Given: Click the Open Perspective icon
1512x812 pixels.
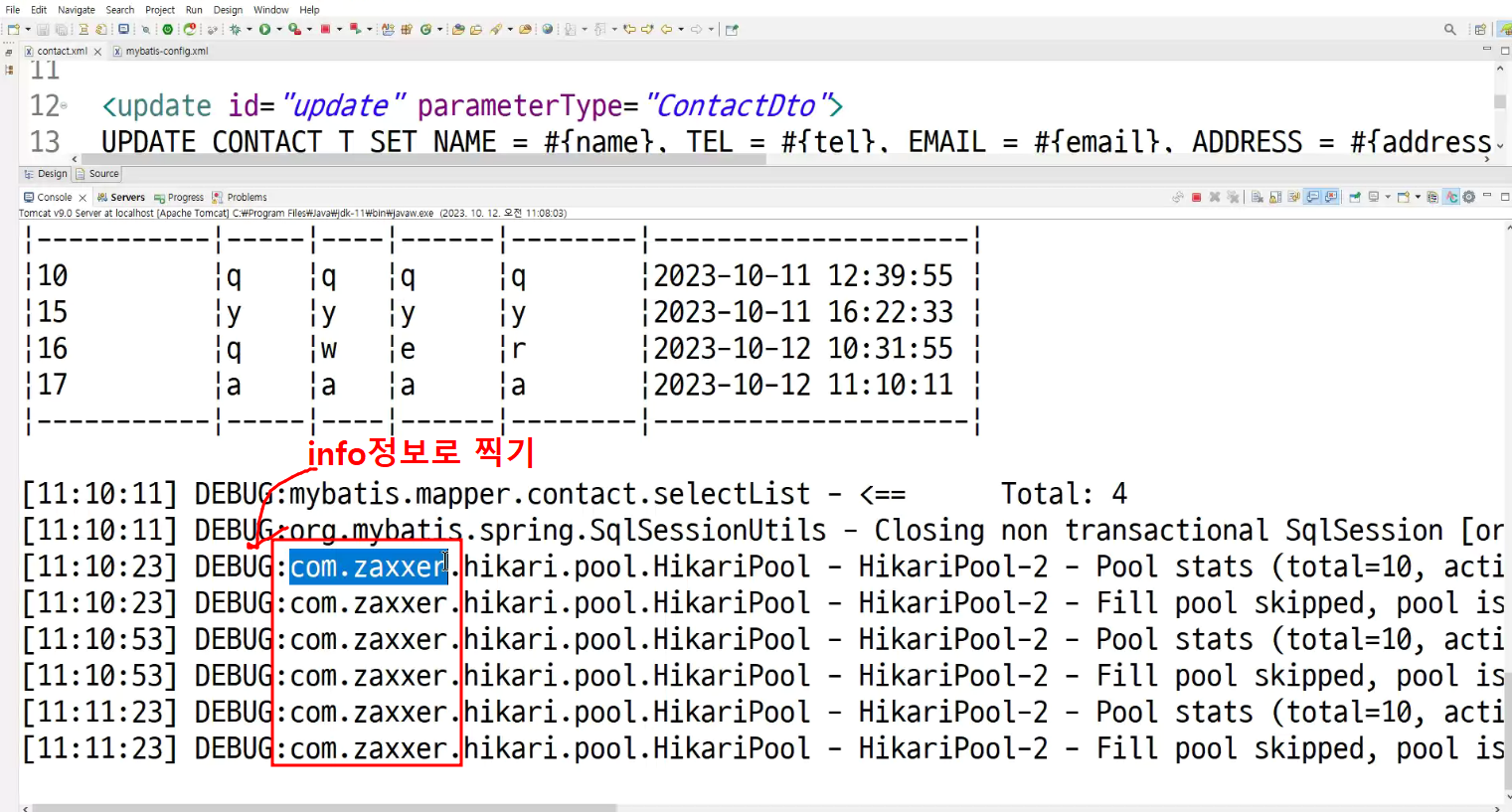Looking at the screenshot, I should (1480, 30).
